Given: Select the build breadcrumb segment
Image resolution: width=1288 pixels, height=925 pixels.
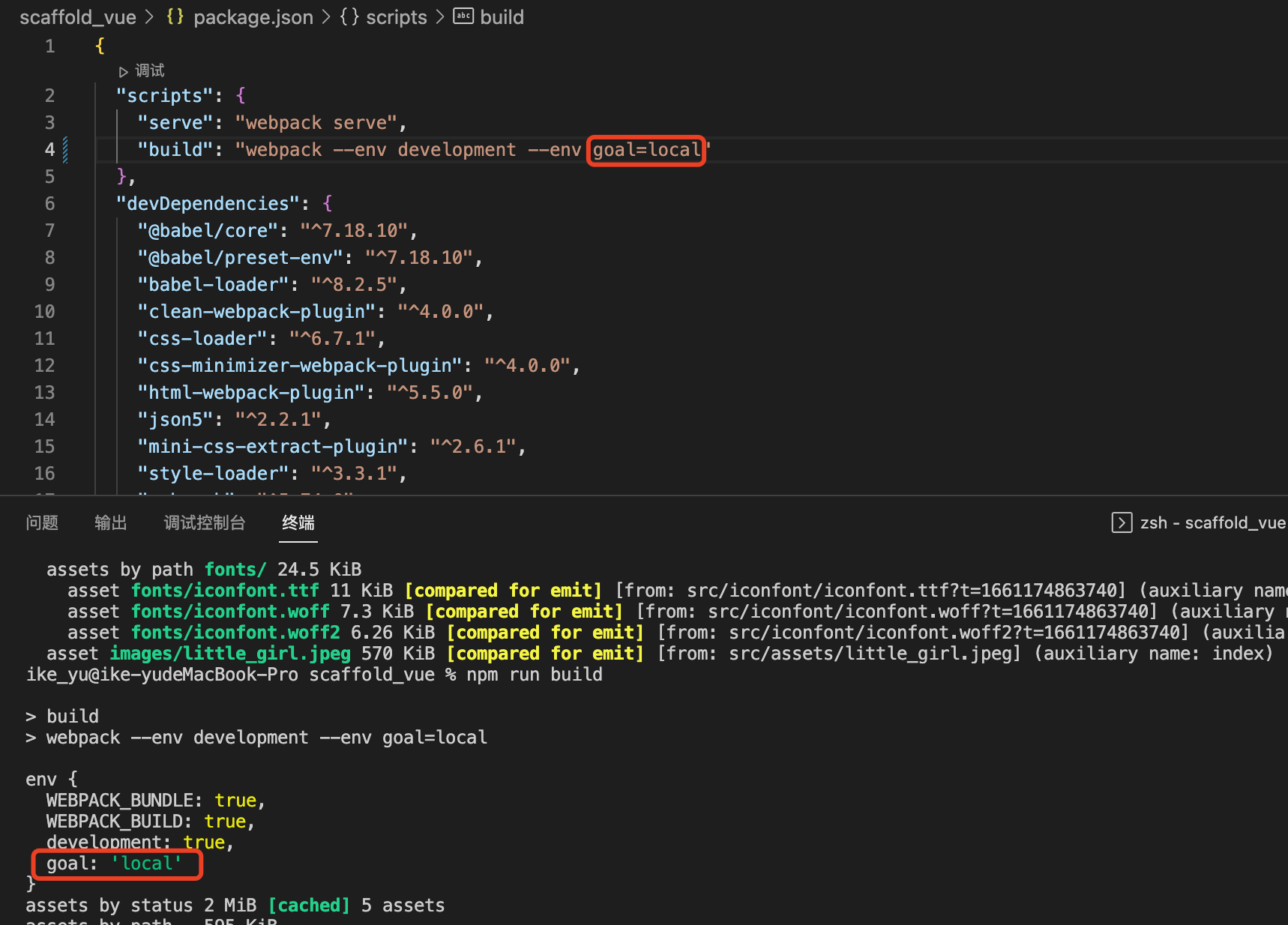Looking at the screenshot, I should click(502, 17).
